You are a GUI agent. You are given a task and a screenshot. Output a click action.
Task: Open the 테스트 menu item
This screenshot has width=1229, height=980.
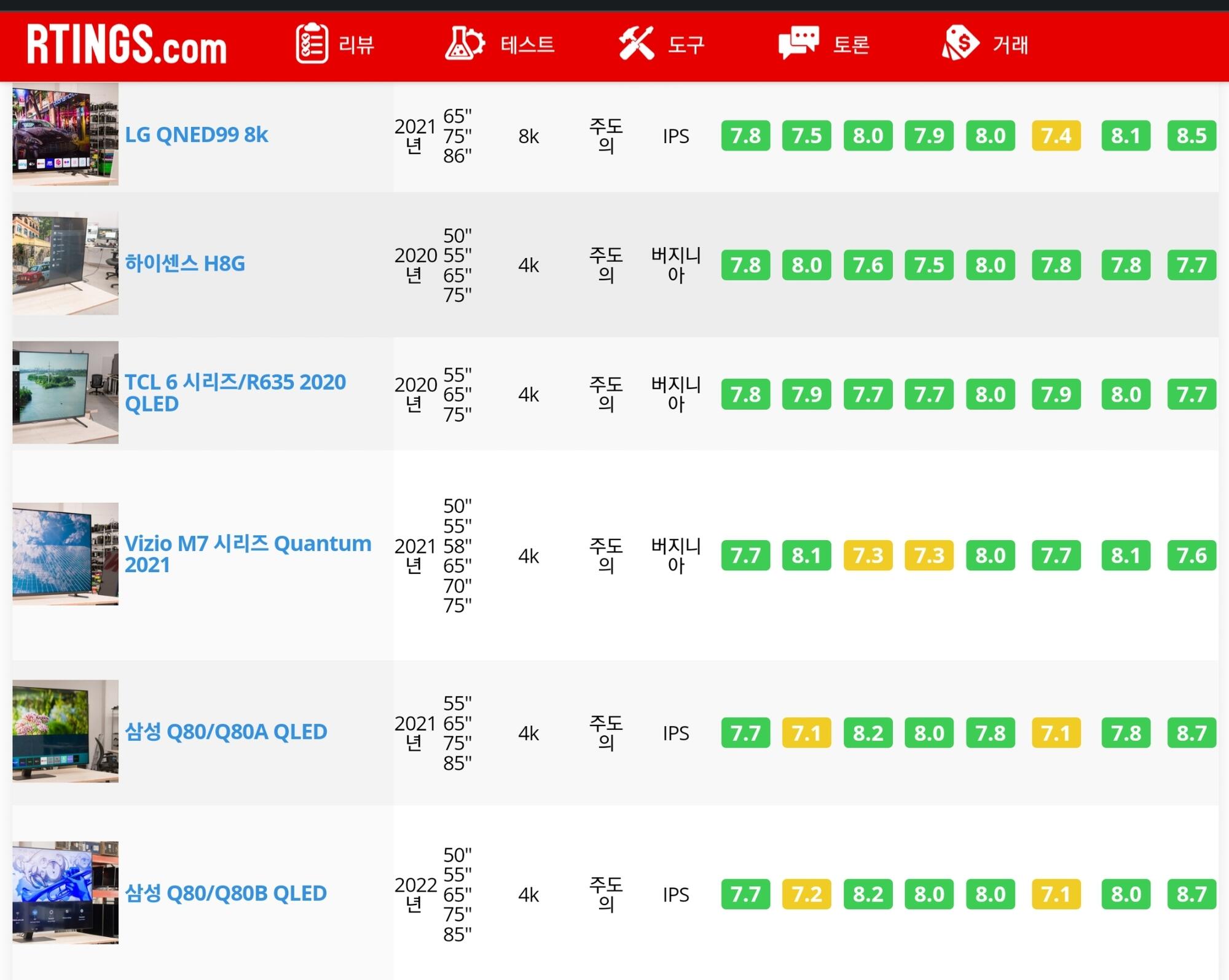(x=527, y=45)
